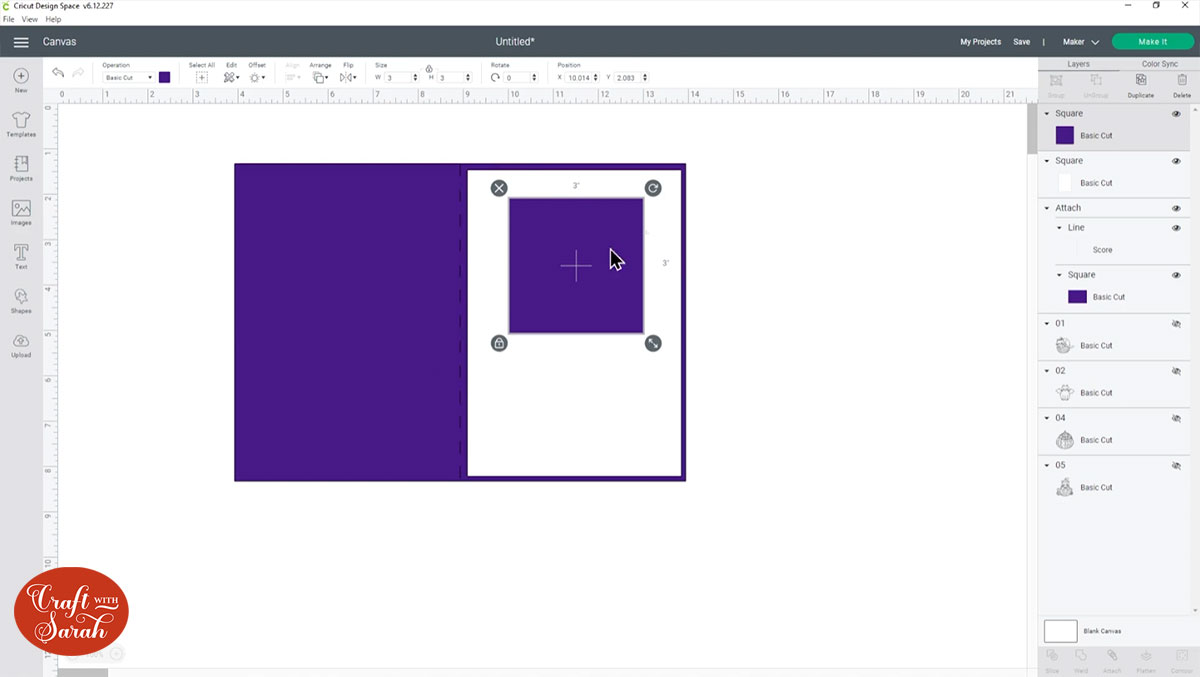Open the Shapes tool

coord(21,301)
